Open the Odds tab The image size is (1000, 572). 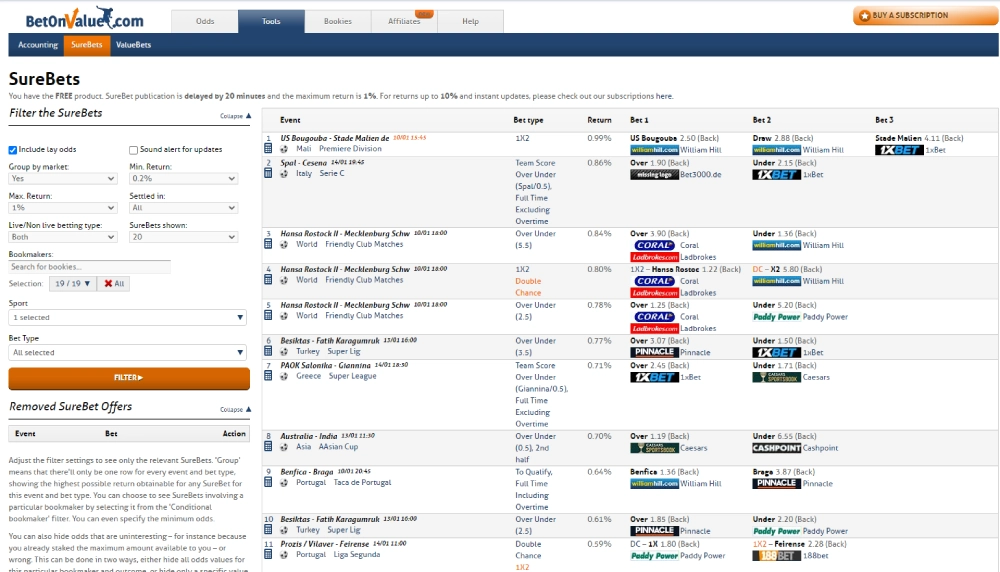pyautogui.click(x=205, y=21)
